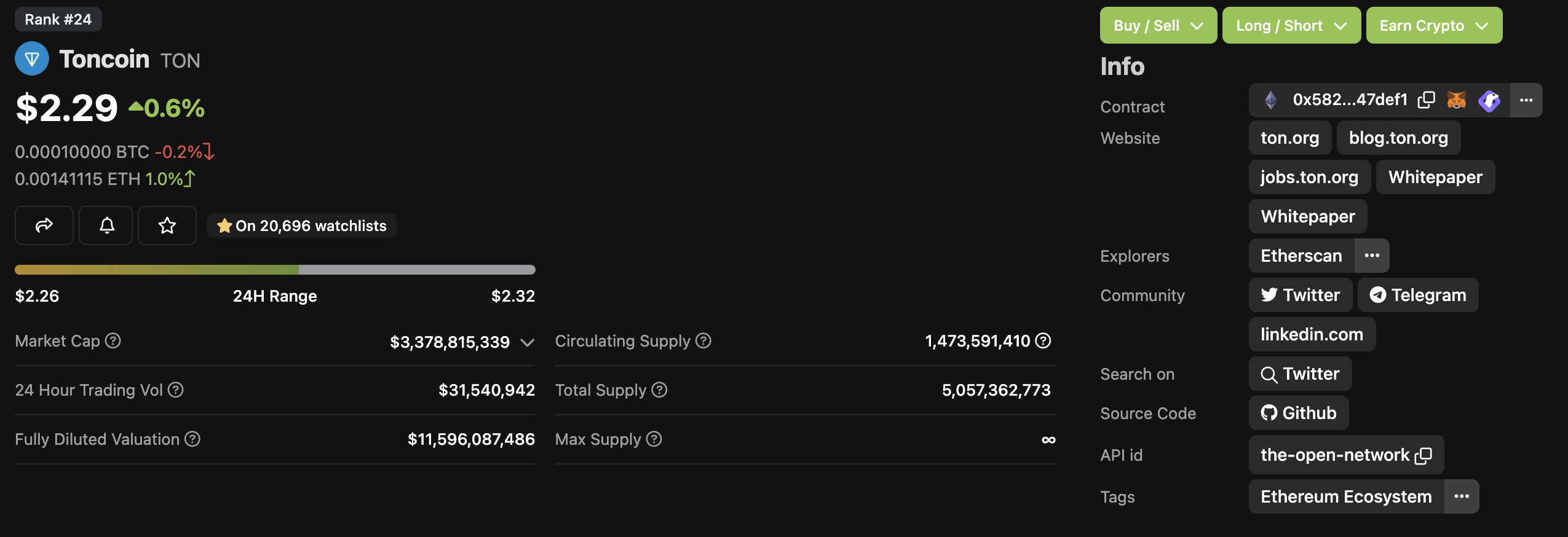Click the Toncoin logo icon
Viewport: 1568px width, 537px height.
point(32,59)
